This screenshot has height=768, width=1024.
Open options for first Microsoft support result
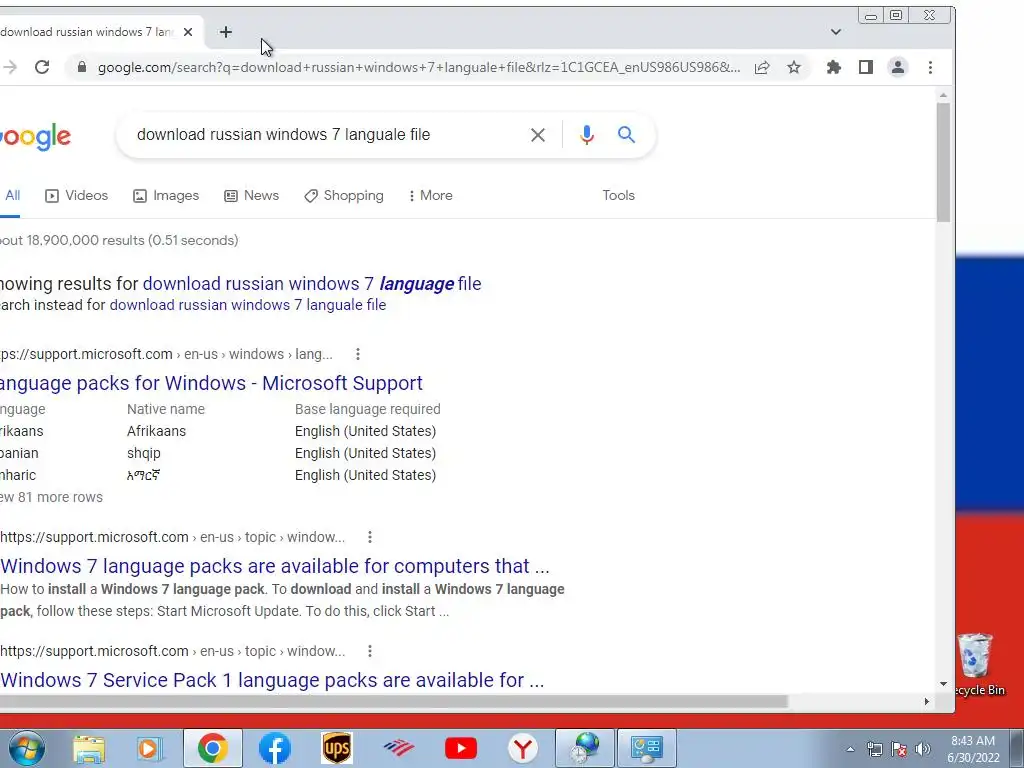pos(357,354)
